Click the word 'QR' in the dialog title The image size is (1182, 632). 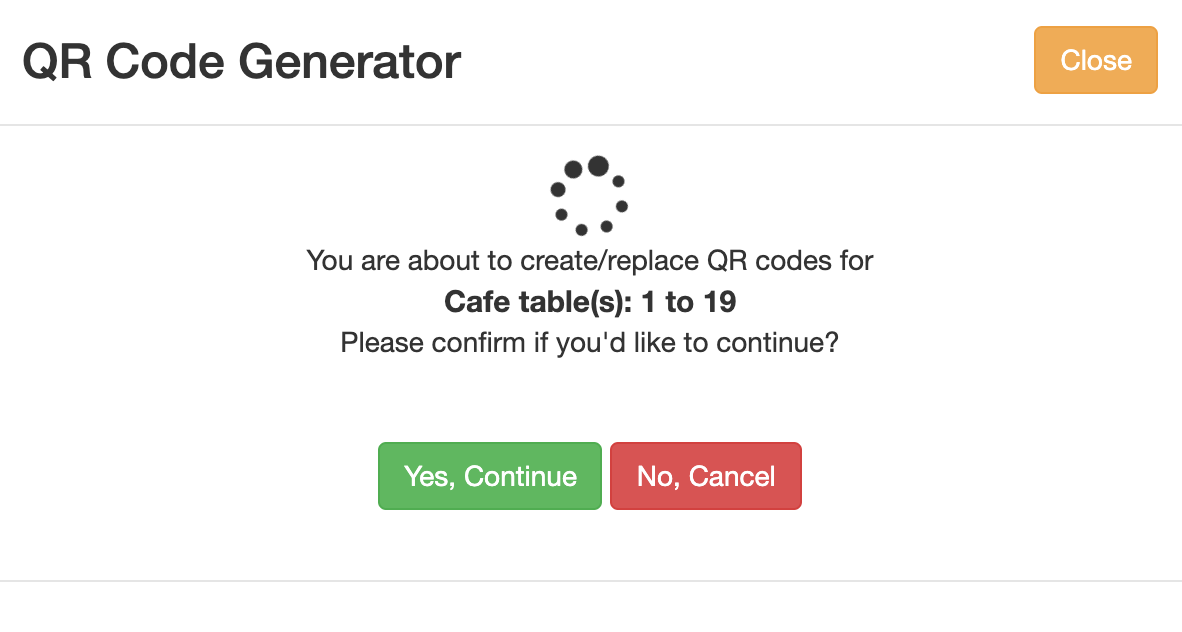(57, 62)
